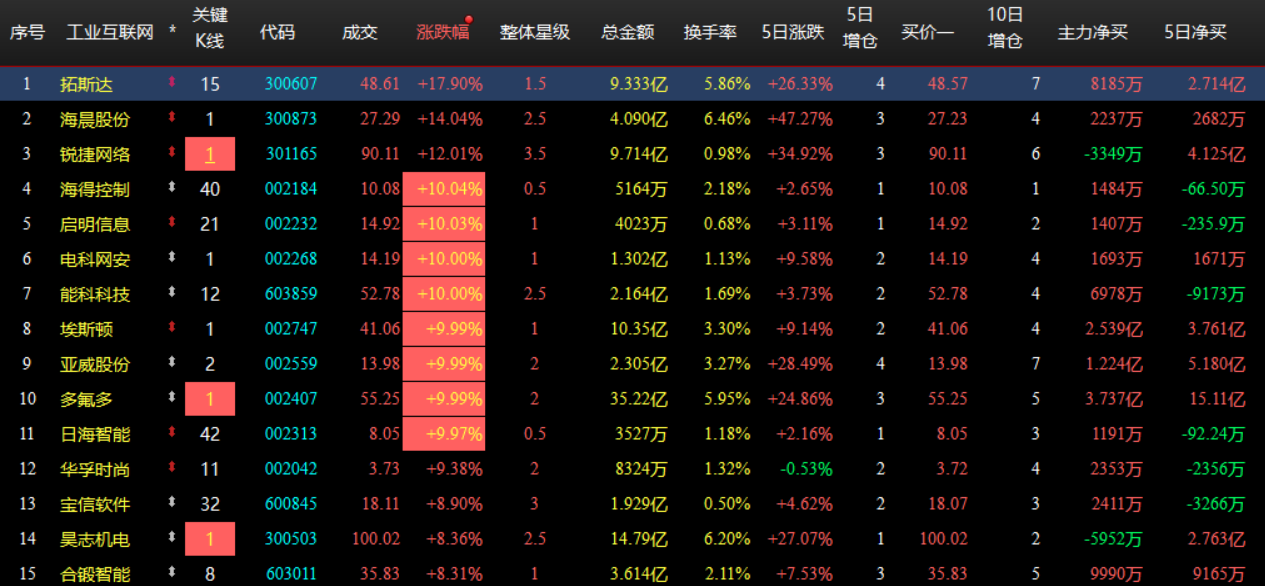Select stock name 昊志机电
Image resolution: width=1265 pixels, height=586 pixels.
(95, 539)
